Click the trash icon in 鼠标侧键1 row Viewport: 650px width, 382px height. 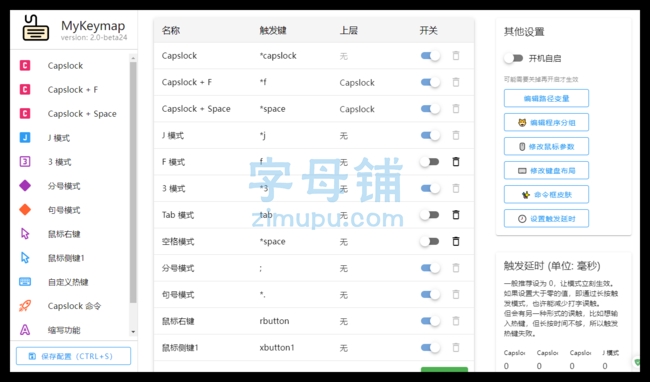point(456,348)
